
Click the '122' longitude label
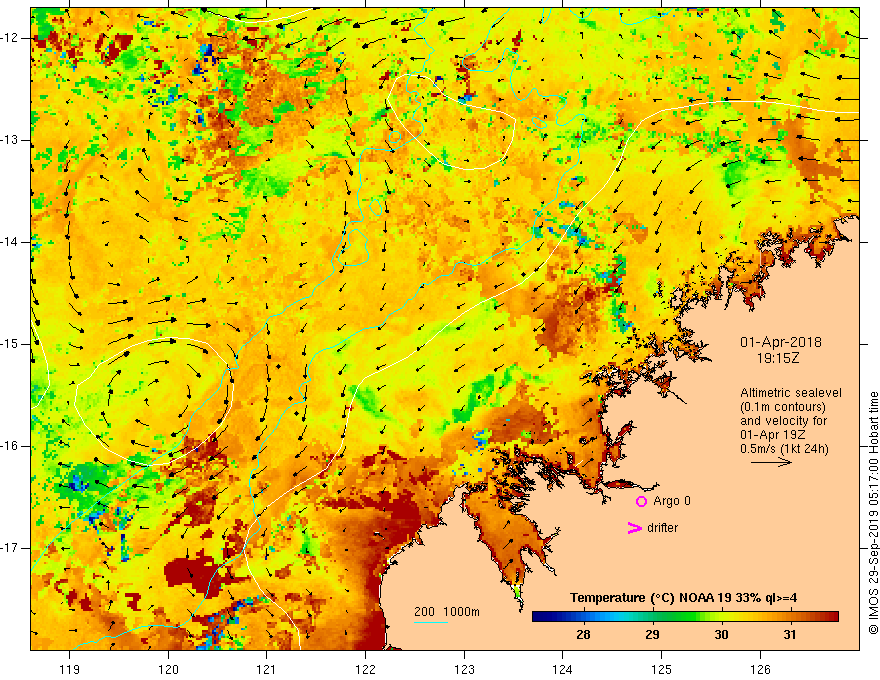pyautogui.click(x=365, y=669)
